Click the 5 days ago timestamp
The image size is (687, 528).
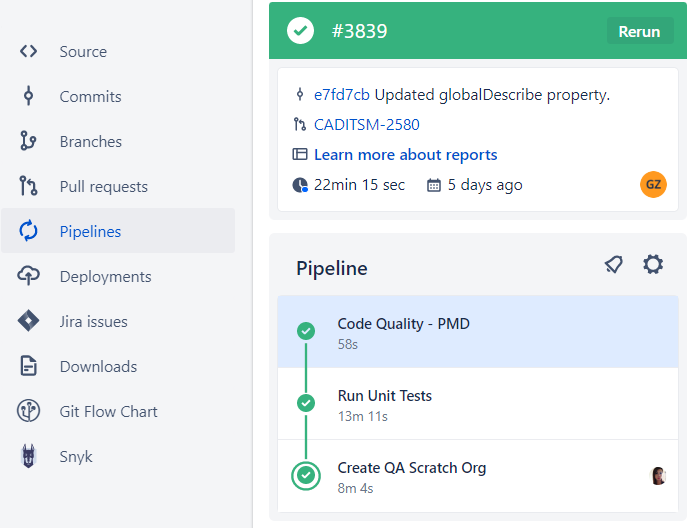click(x=485, y=185)
